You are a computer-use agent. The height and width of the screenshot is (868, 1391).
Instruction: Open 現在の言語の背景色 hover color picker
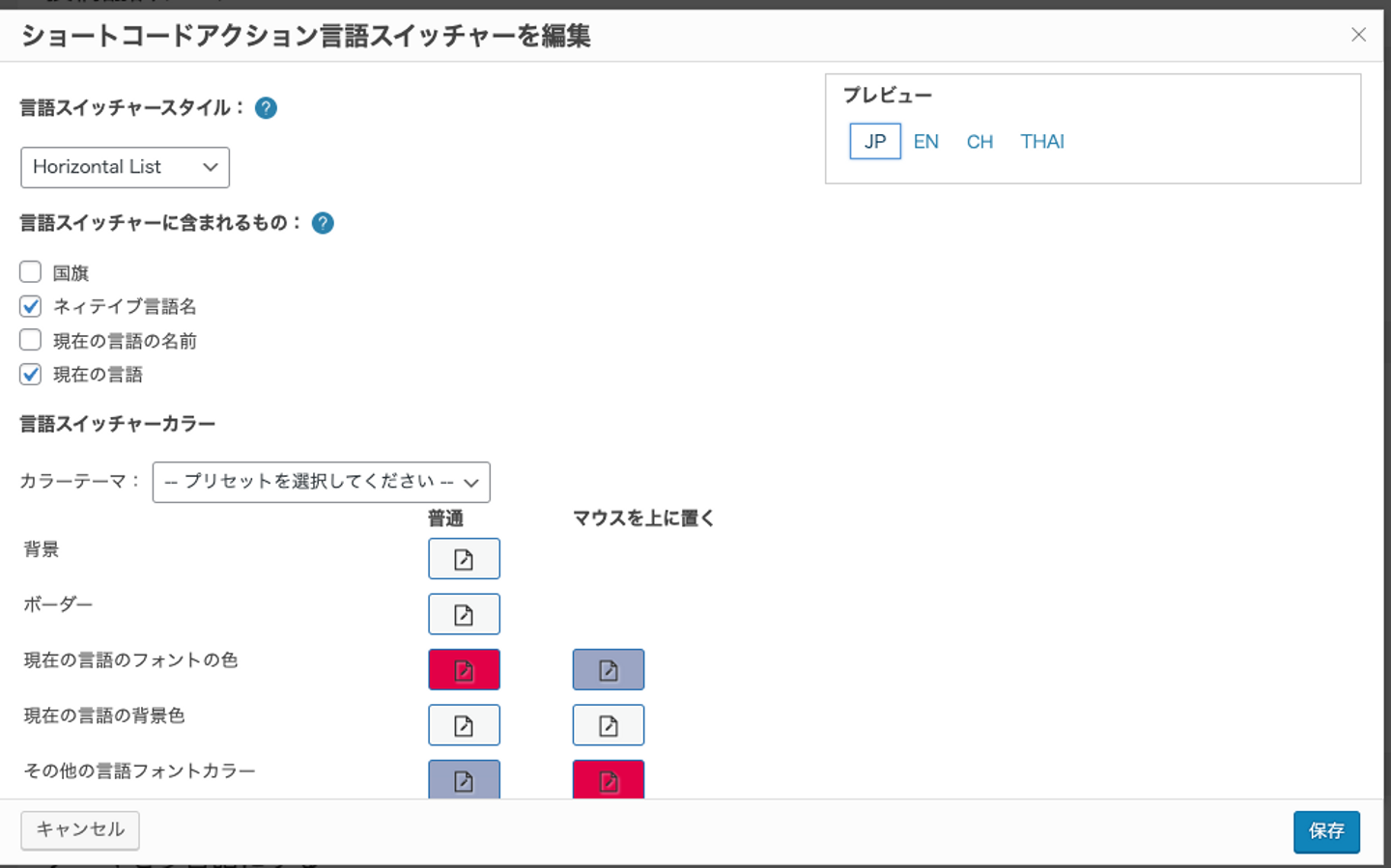[x=608, y=725]
